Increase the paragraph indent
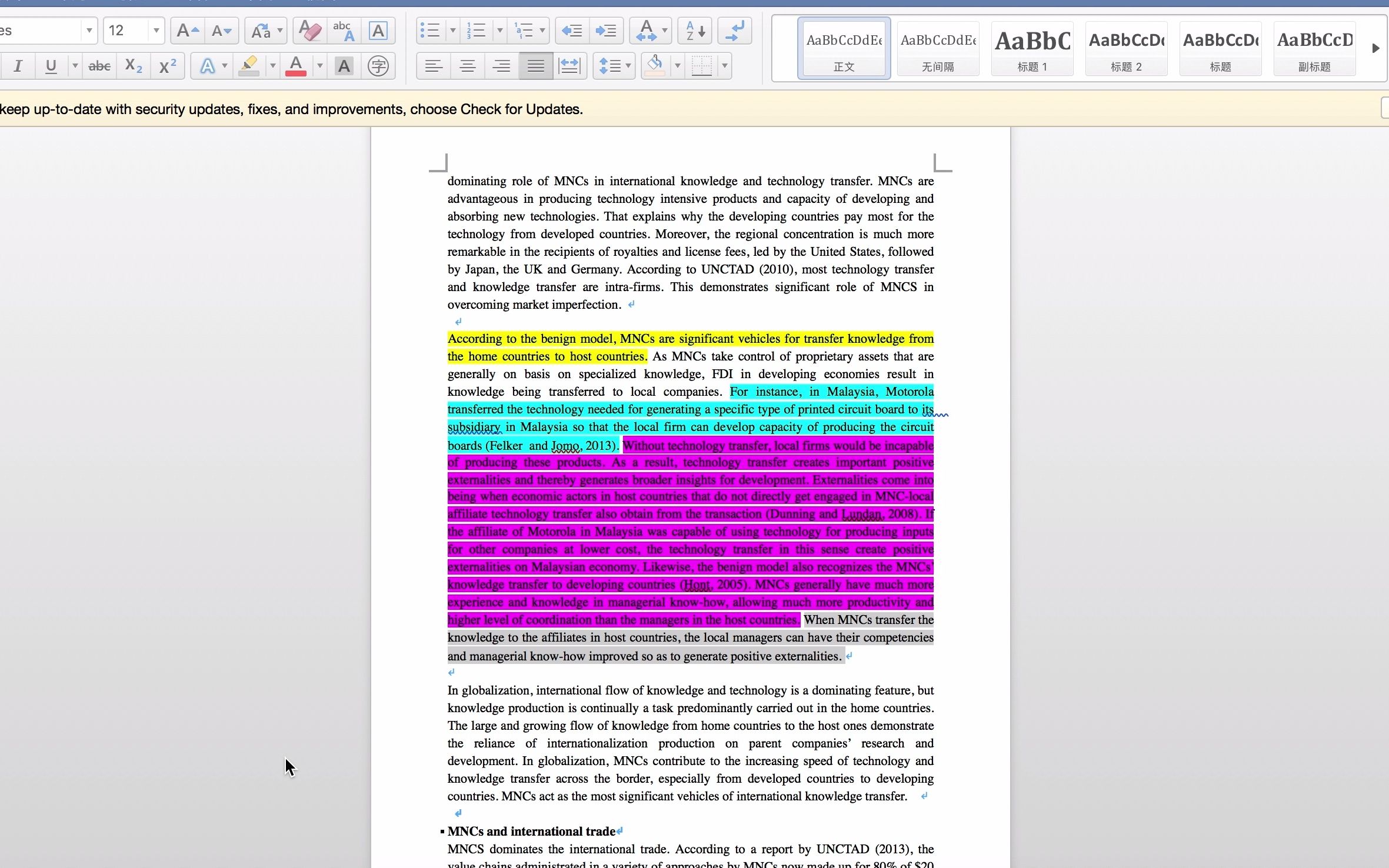 [x=605, y=31]
